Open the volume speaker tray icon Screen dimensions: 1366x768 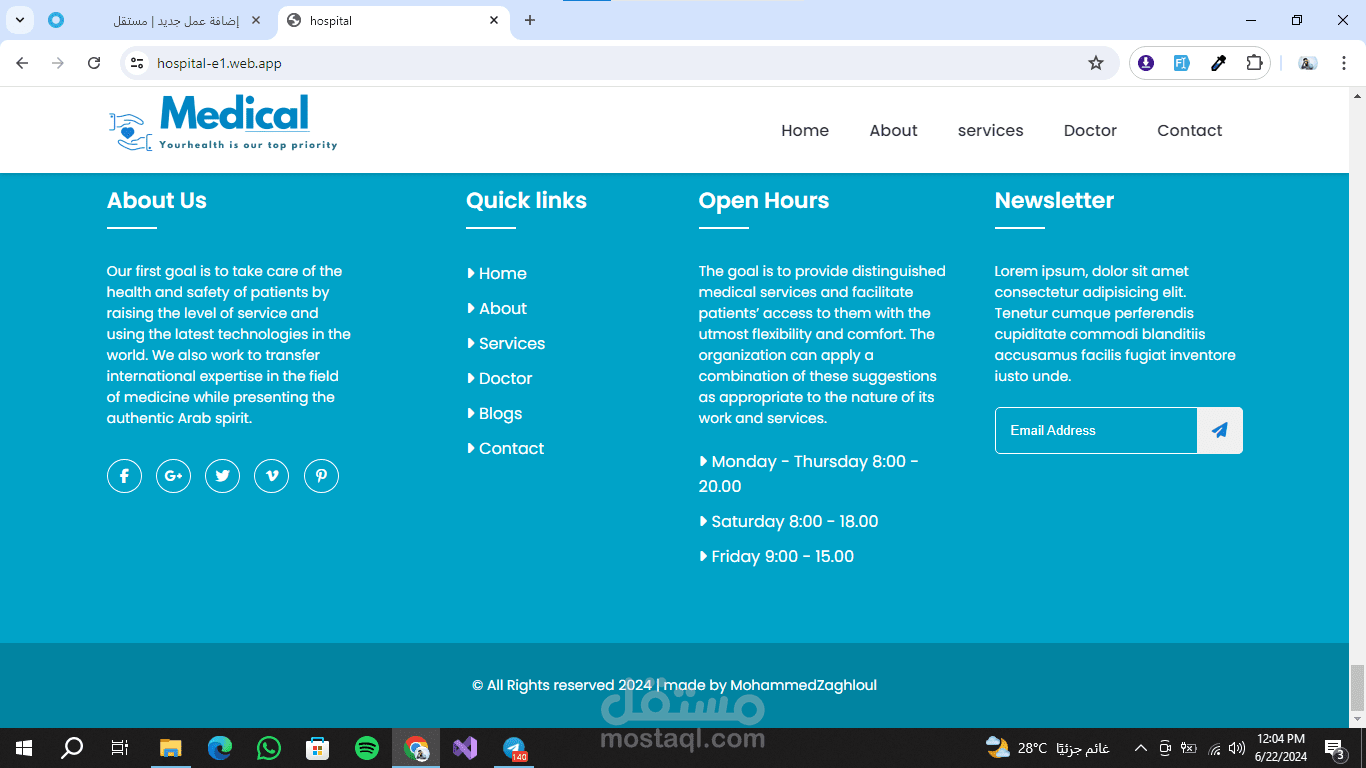point(1238,748)
